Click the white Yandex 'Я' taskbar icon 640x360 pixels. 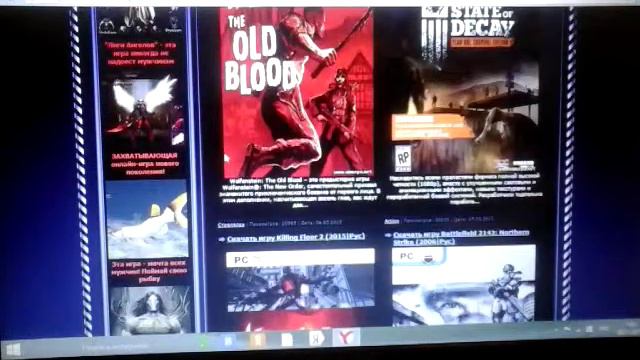(316, 339)
